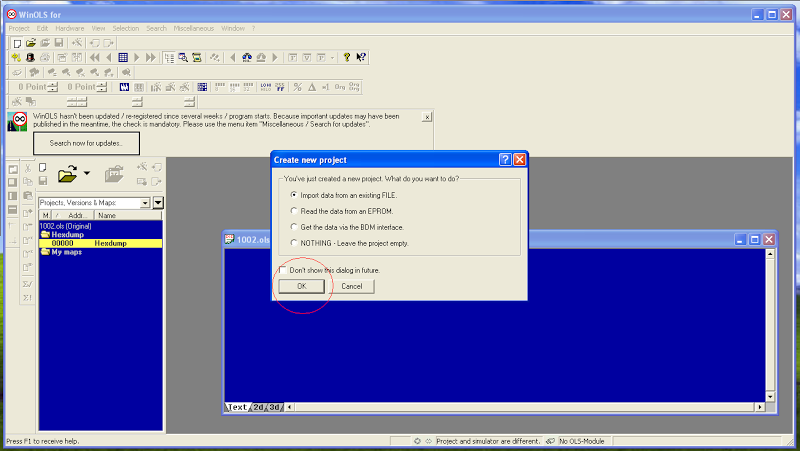Image resolution: width=800 pixels, height=451 pixels.
Task: Click the dialog's question mark help button
Action: pos(505,160)
